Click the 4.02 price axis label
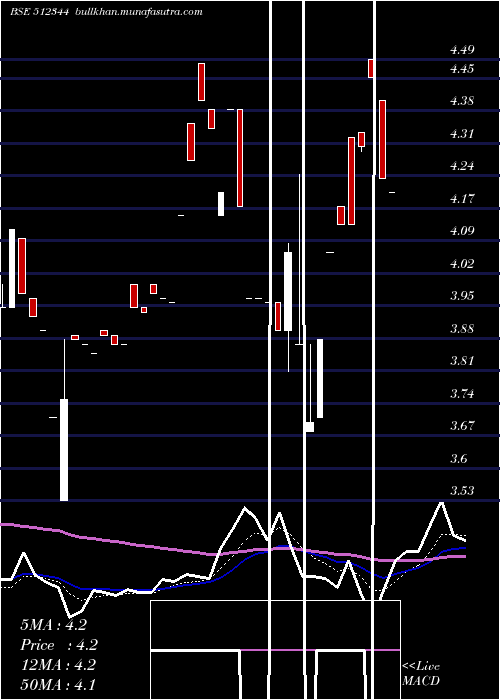This screenshot has width=500, height=700. coord(462,263)
